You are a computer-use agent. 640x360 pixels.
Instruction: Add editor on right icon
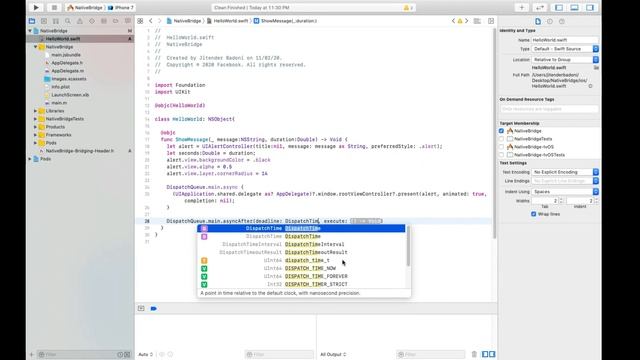tap(491, 21)
